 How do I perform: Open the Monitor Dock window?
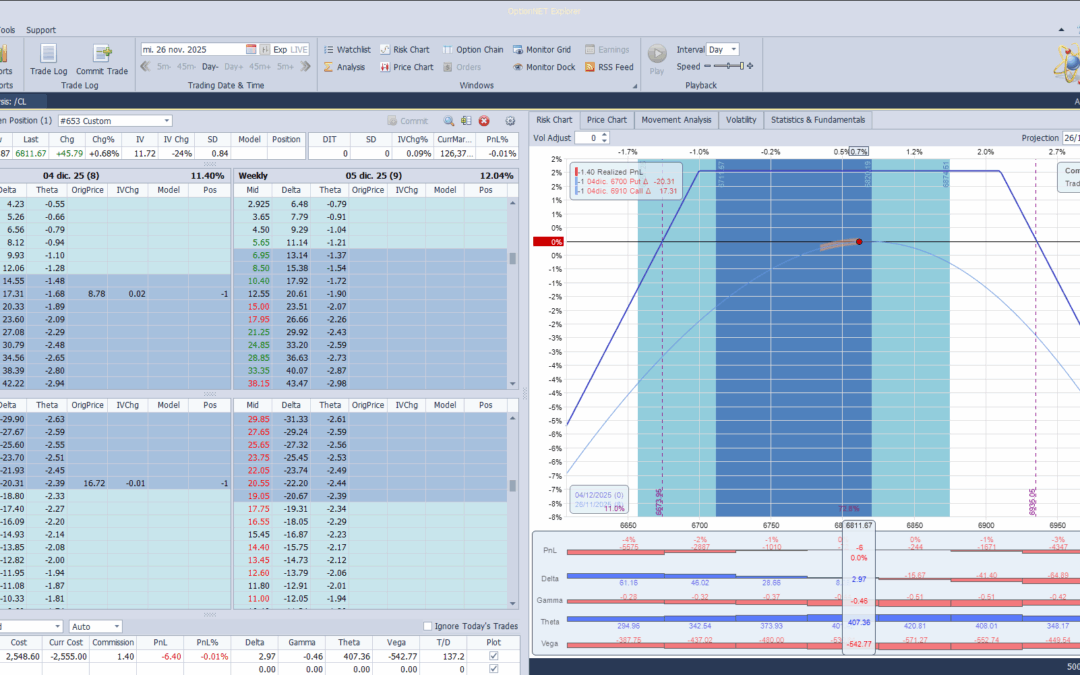tap(543, 67)
